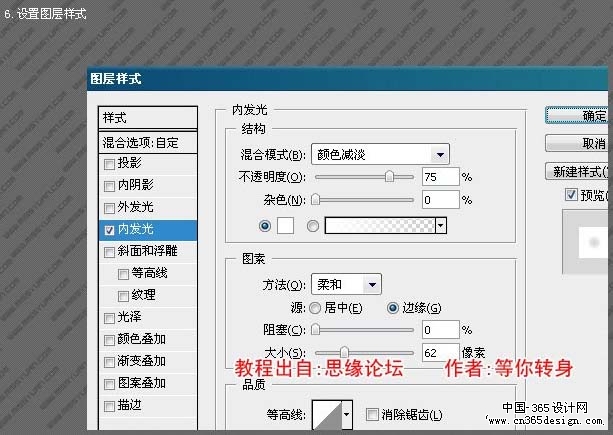
Task: Choose the 居中 center source option
Action: click(315, 308)
